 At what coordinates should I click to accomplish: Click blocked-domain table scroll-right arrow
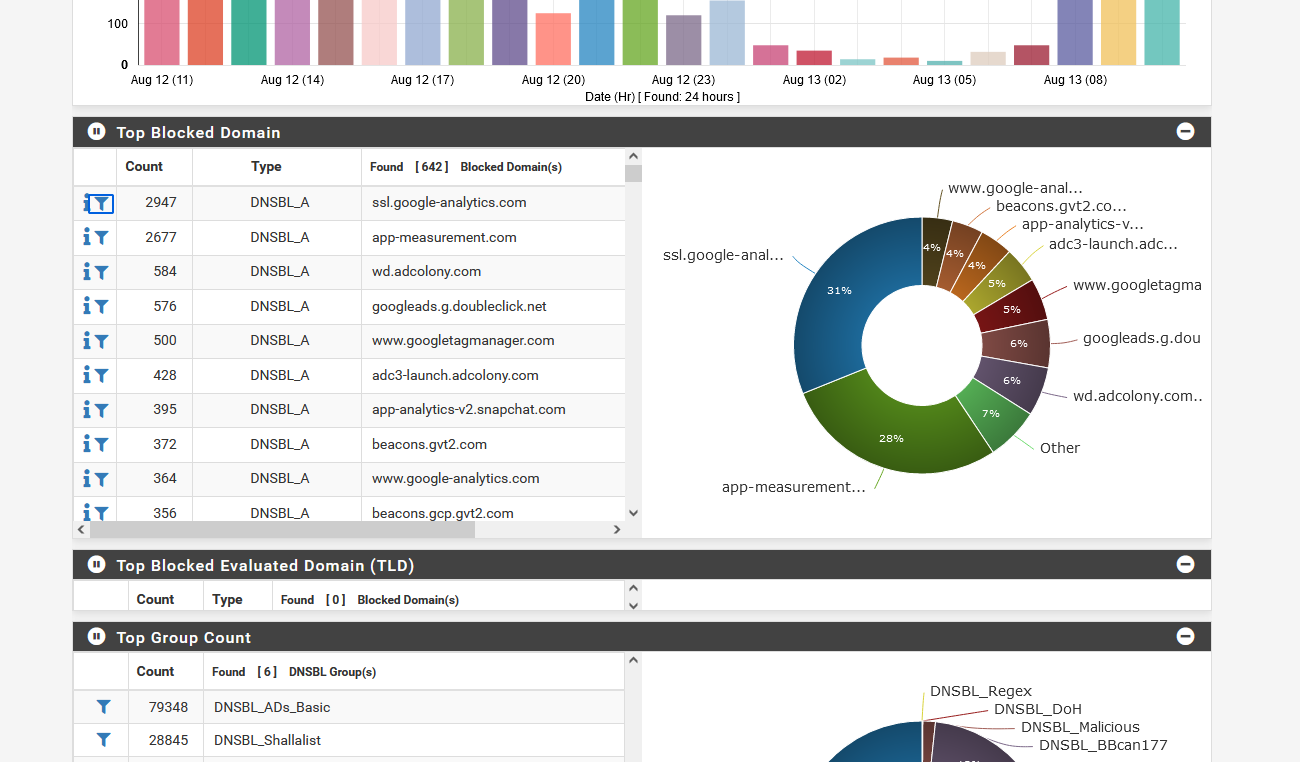click(x=617, y=529)
